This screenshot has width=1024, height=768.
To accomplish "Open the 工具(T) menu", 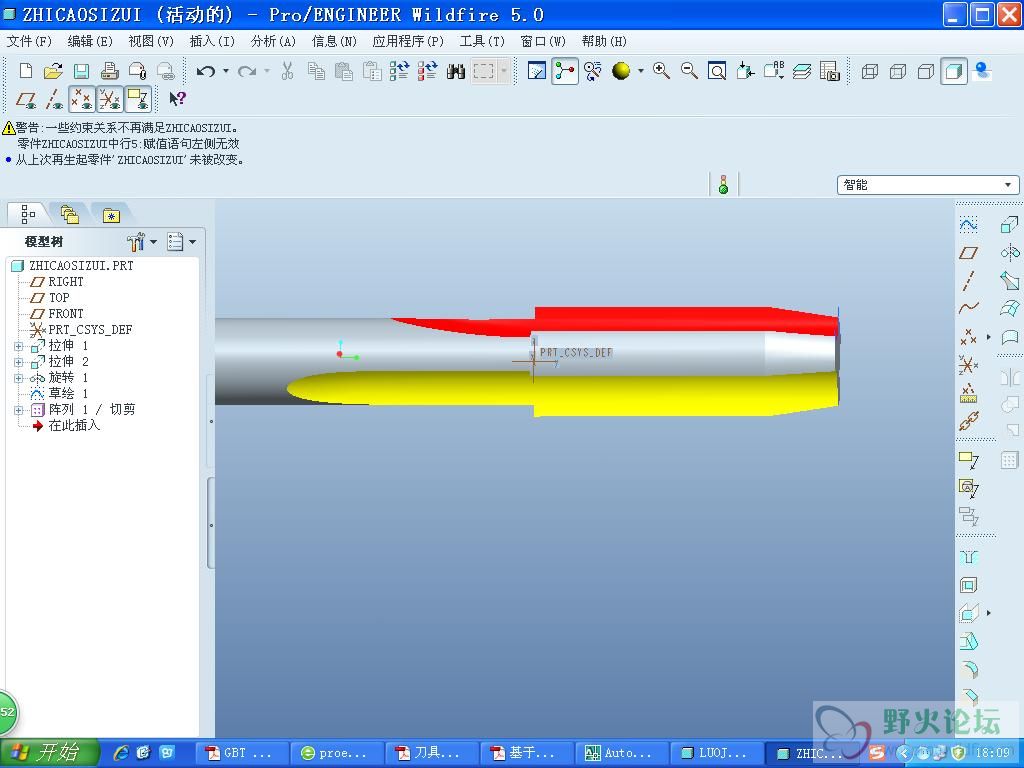I will click(x=482, y=41).
